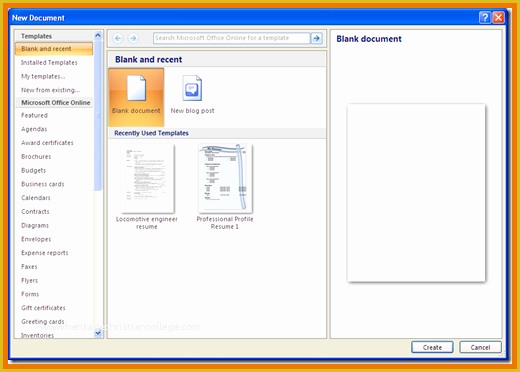Click the New Document title bar text
Viewport: 520px width, 372px height.
click(38, 18)
